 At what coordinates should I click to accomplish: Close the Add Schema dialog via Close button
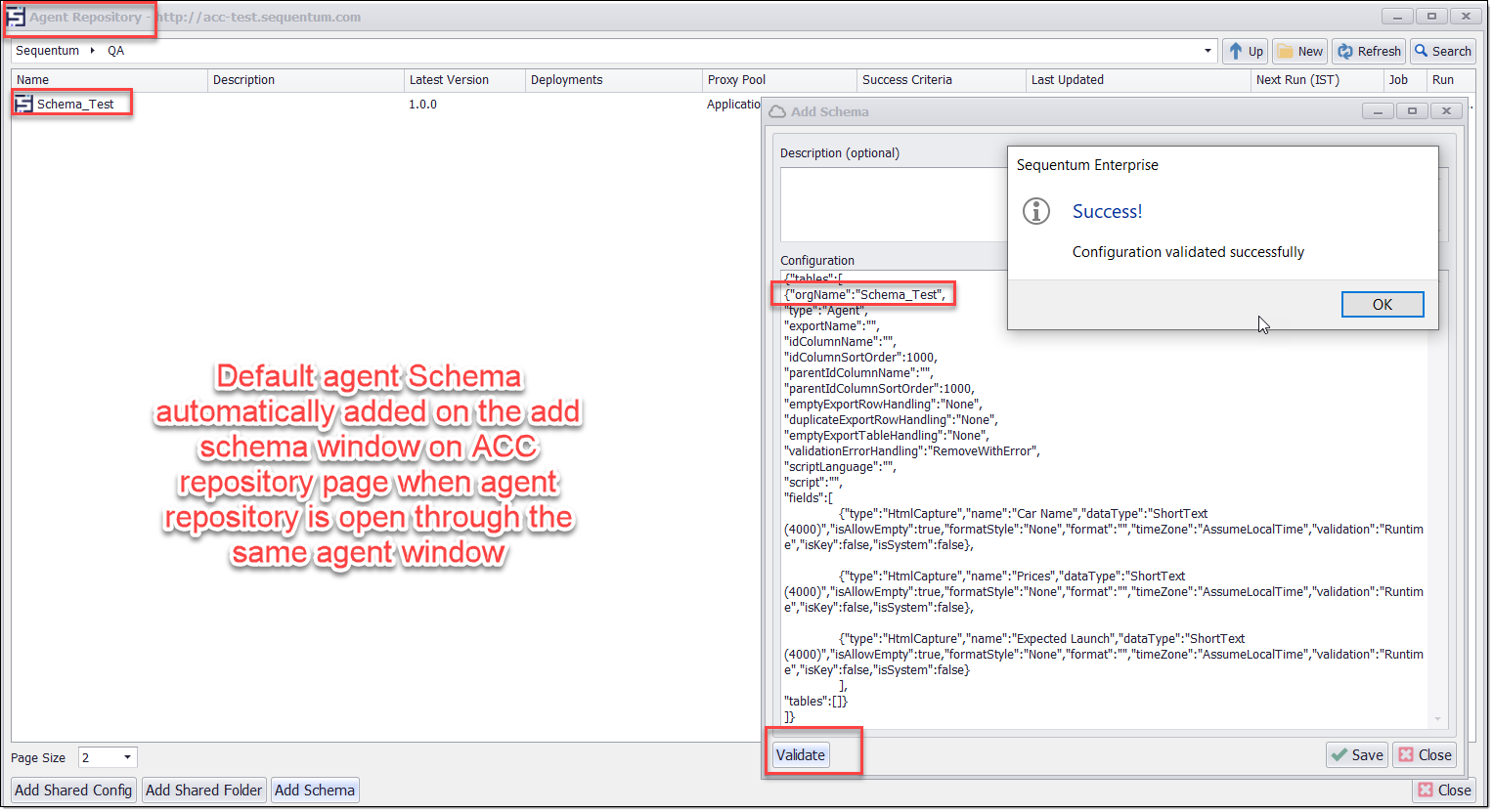[x=1425, y=755]
